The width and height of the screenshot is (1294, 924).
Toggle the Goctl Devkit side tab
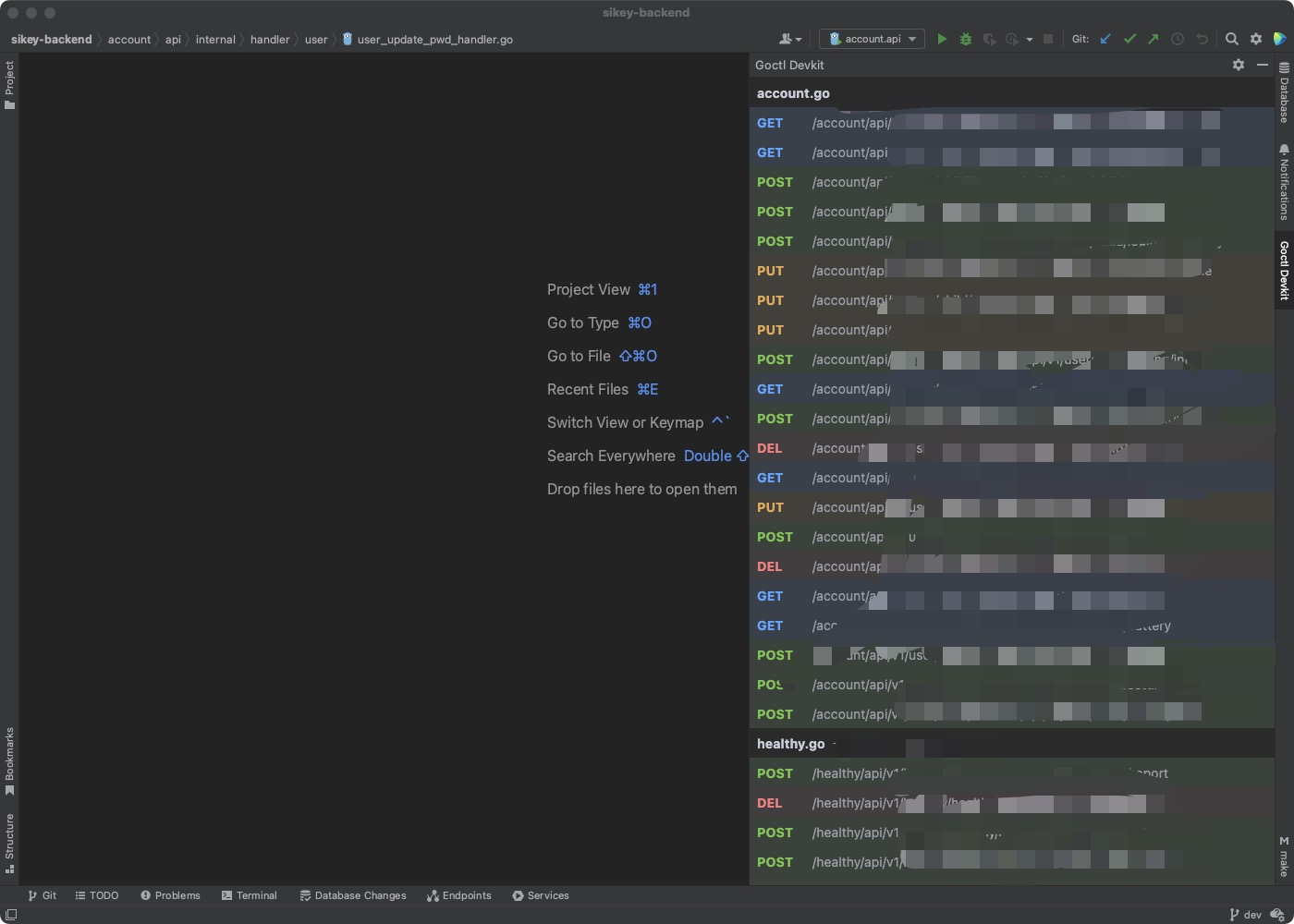(1284, 270)
